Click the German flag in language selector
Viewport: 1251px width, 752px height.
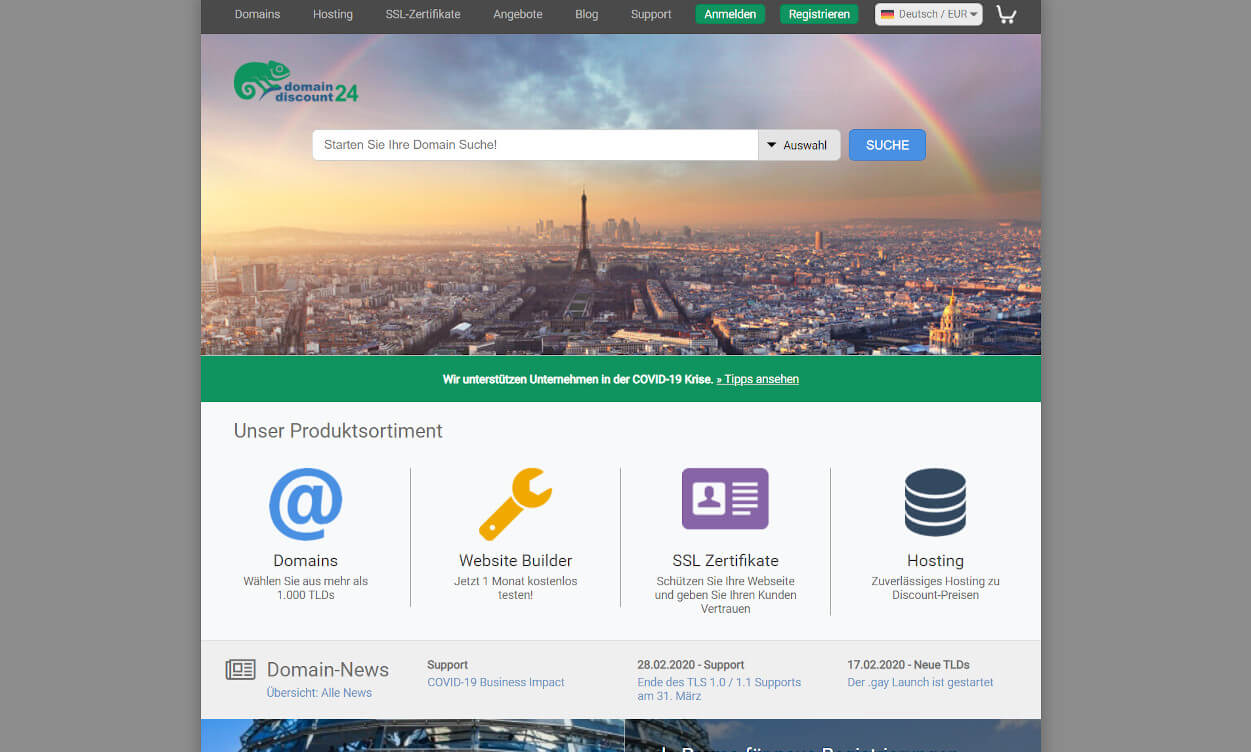pyautogui.click(x=887, y=15)
